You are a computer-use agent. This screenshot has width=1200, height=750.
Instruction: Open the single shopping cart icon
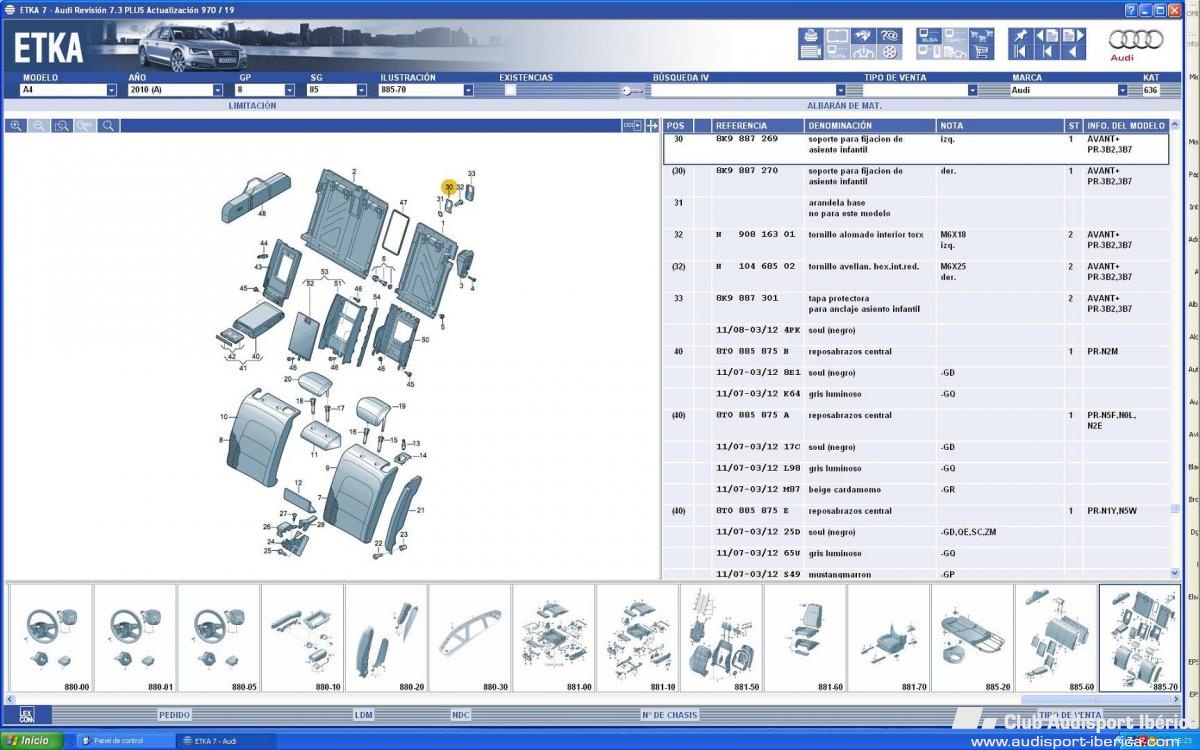(981, 52)
